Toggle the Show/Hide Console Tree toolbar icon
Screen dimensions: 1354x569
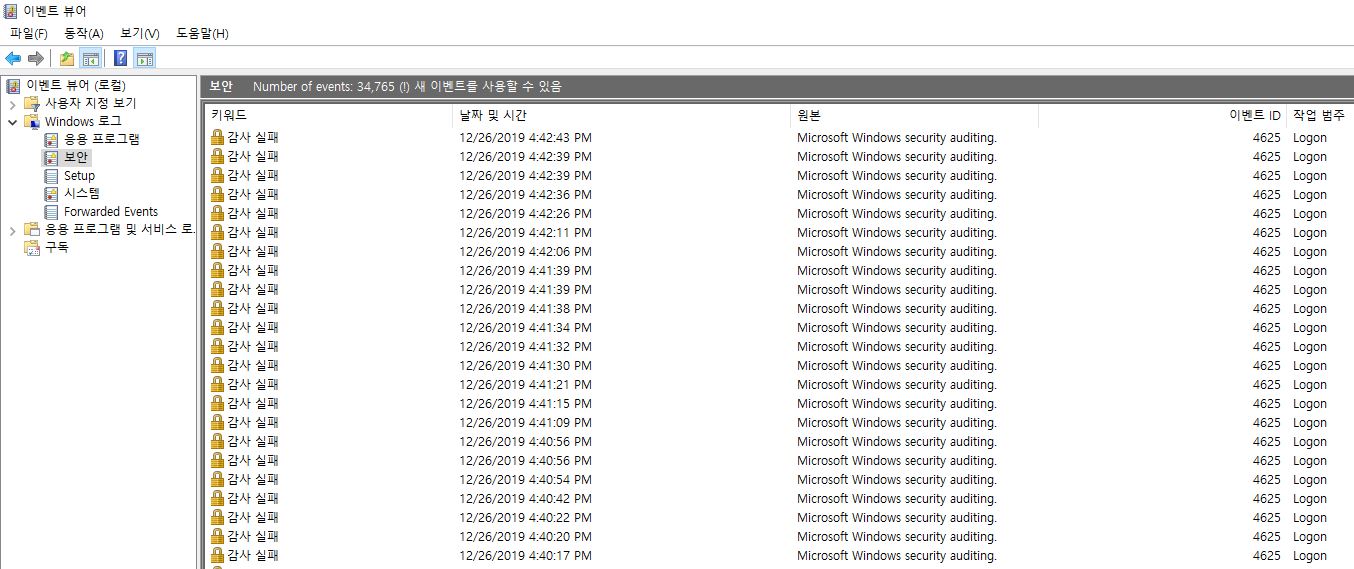90,58
